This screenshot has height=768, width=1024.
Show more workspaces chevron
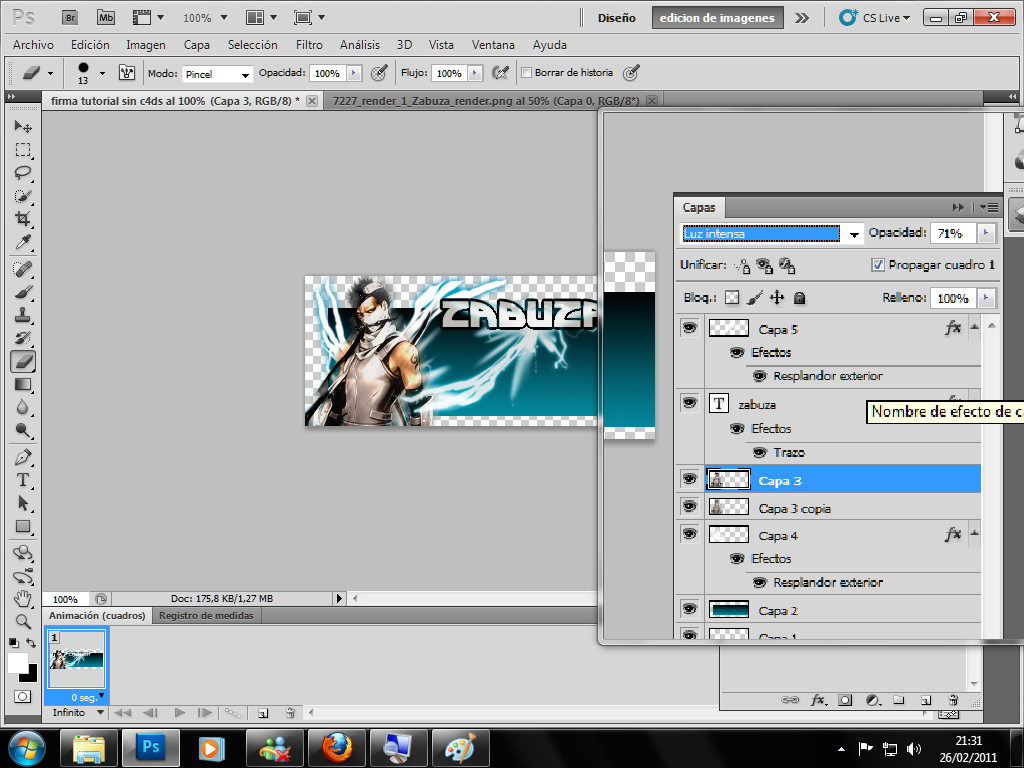coord(802,18)
